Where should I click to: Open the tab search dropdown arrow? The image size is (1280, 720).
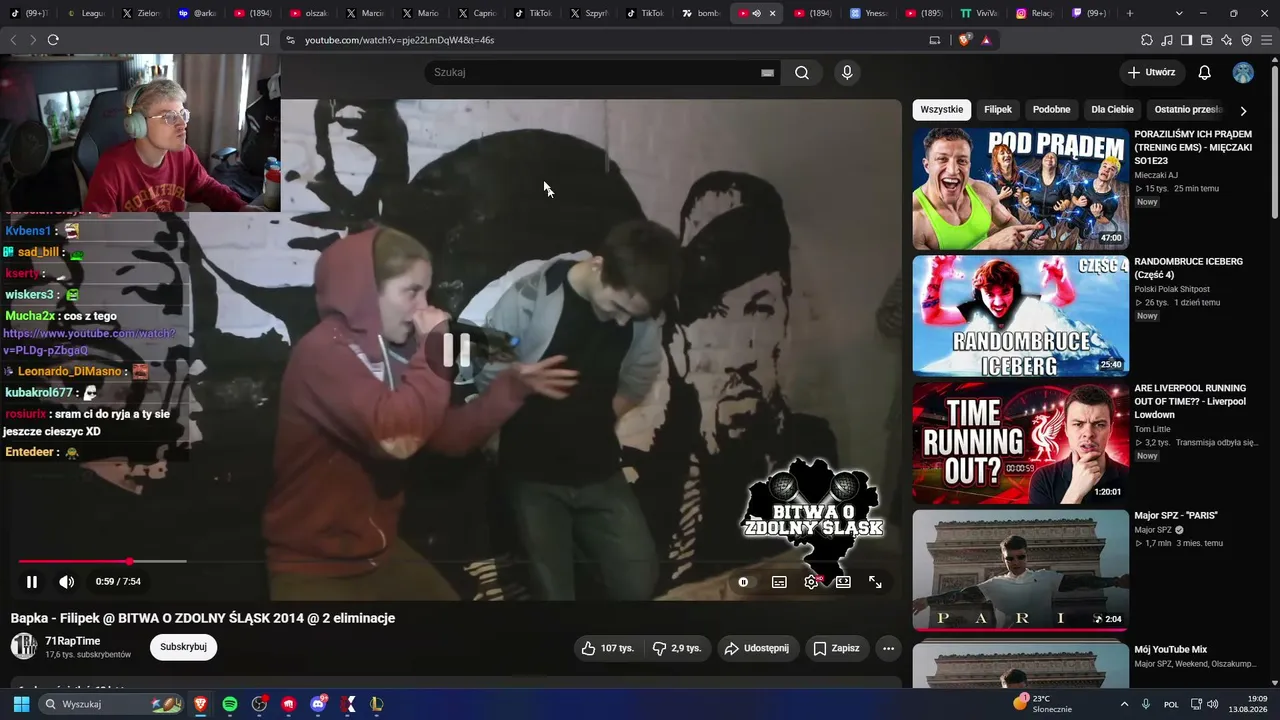(x=1179, y=14)
